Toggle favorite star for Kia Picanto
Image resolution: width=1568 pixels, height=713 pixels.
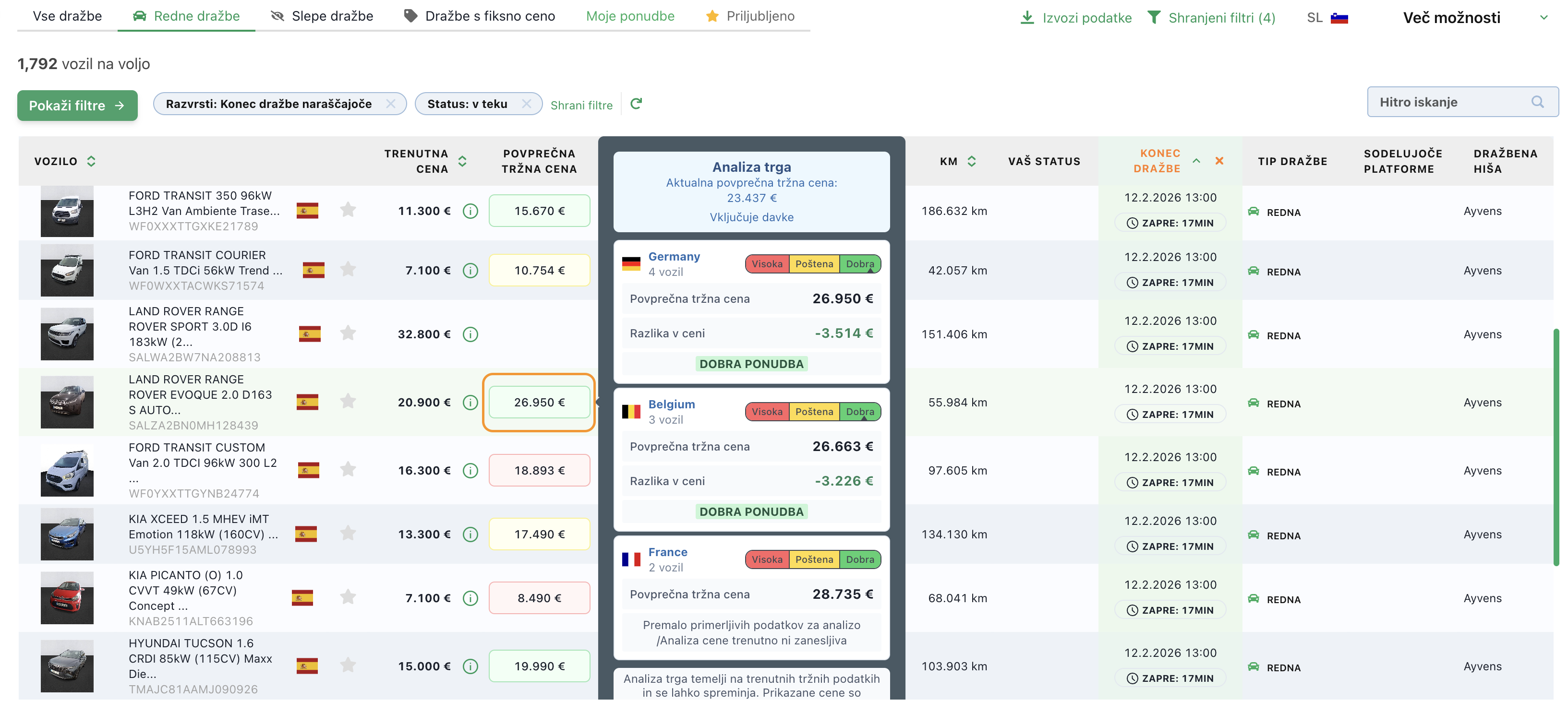tap(348, 597)
